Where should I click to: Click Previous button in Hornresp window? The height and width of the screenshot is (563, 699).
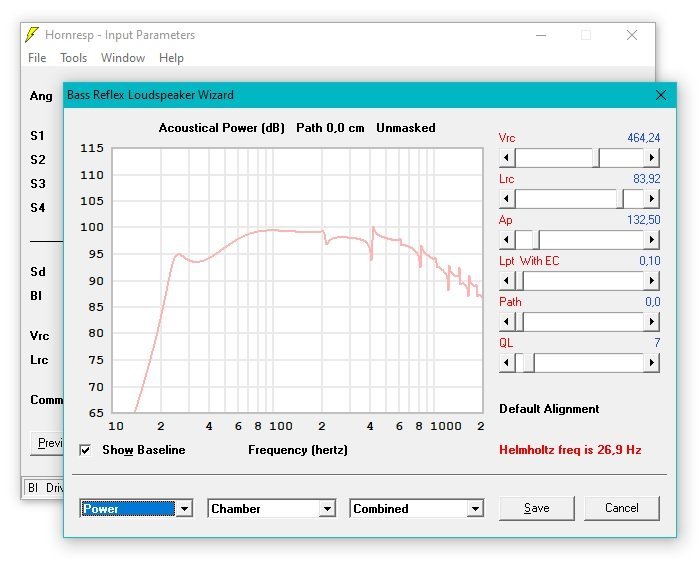(47, 443)
